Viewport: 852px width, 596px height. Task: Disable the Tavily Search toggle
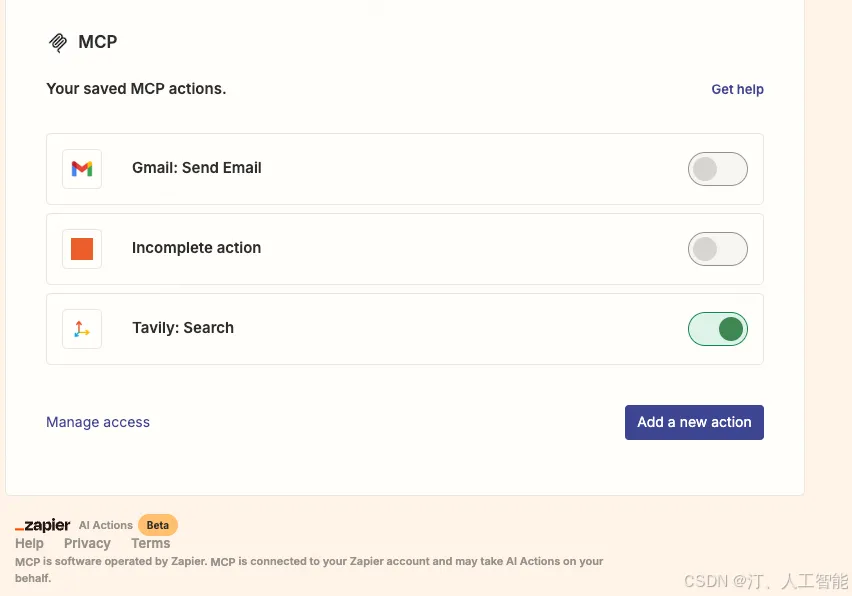[717, 329]
